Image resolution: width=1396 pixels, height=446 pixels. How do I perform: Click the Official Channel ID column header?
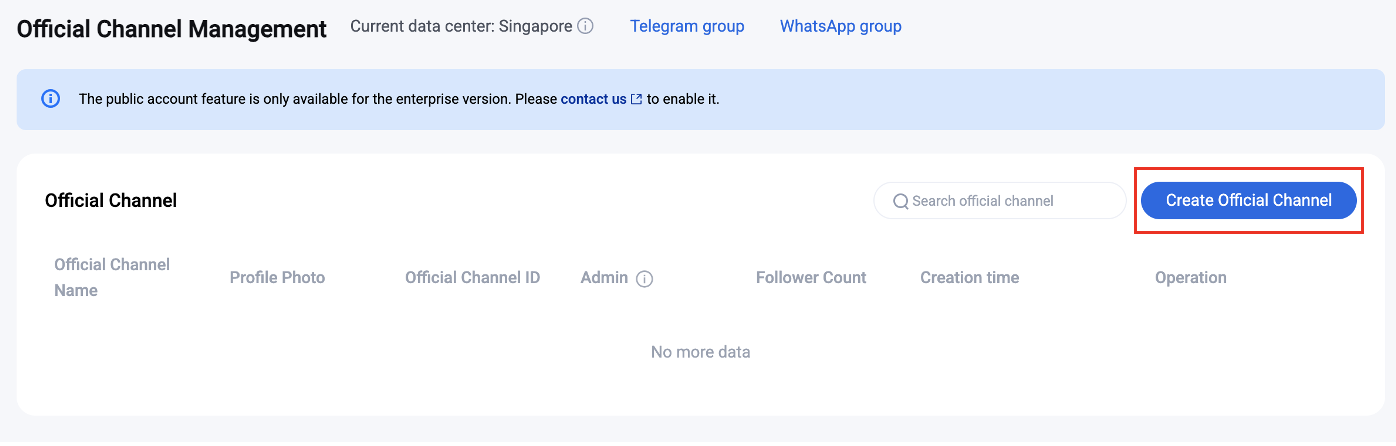pos(472,278)
